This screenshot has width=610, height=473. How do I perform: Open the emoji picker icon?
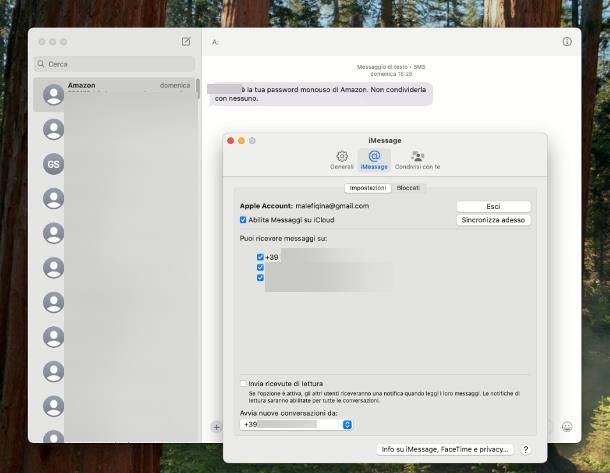(x=567, y=427)
